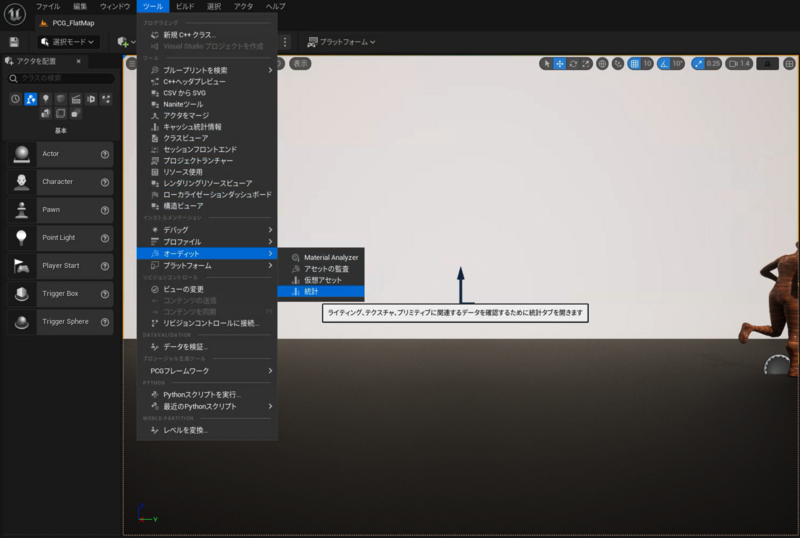Open the rotation snap 10° dropdown

pyautogui.click(x=678, y=64)
